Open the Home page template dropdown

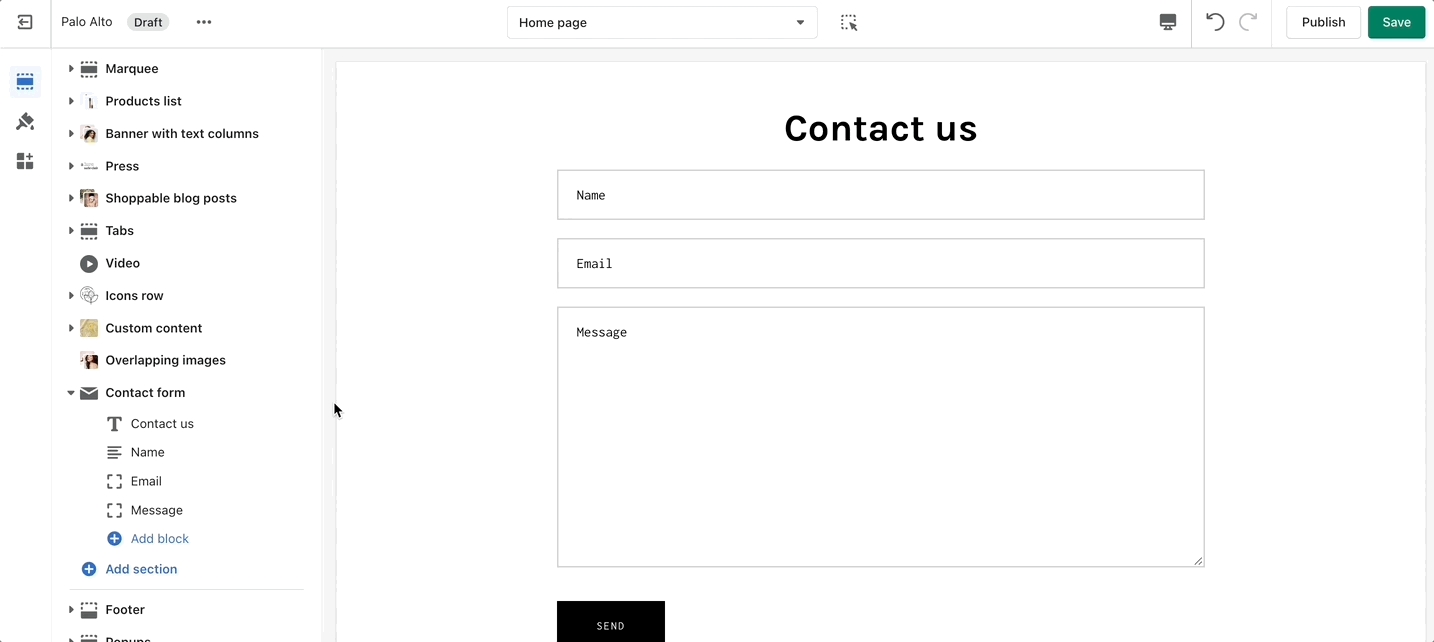pyautogui.click(x=662, y=22)
